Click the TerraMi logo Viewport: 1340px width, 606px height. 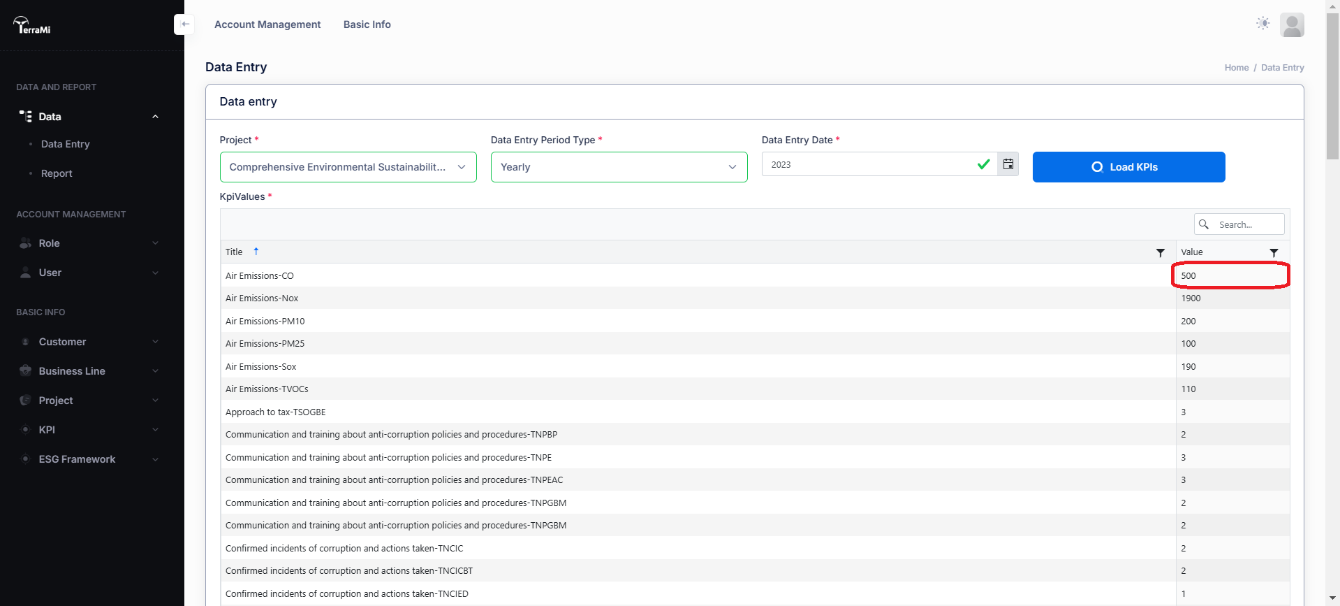32,27
